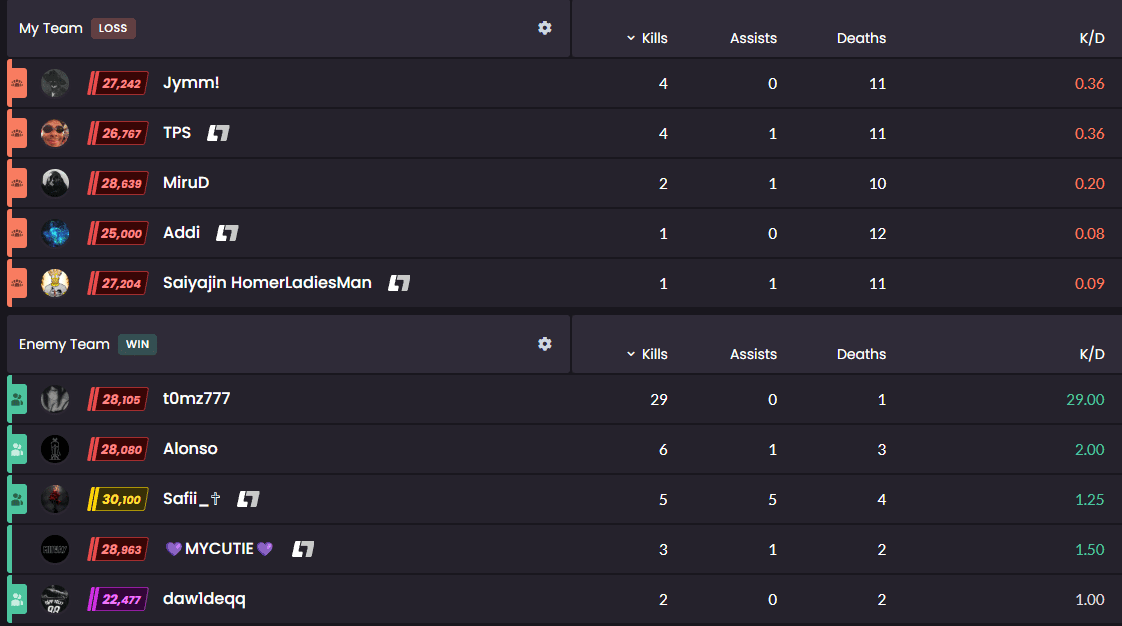Click the FACEIT badge next to Addi
Image resolution: width=1122 pixels, height=626 pixels.
point(227,233)
